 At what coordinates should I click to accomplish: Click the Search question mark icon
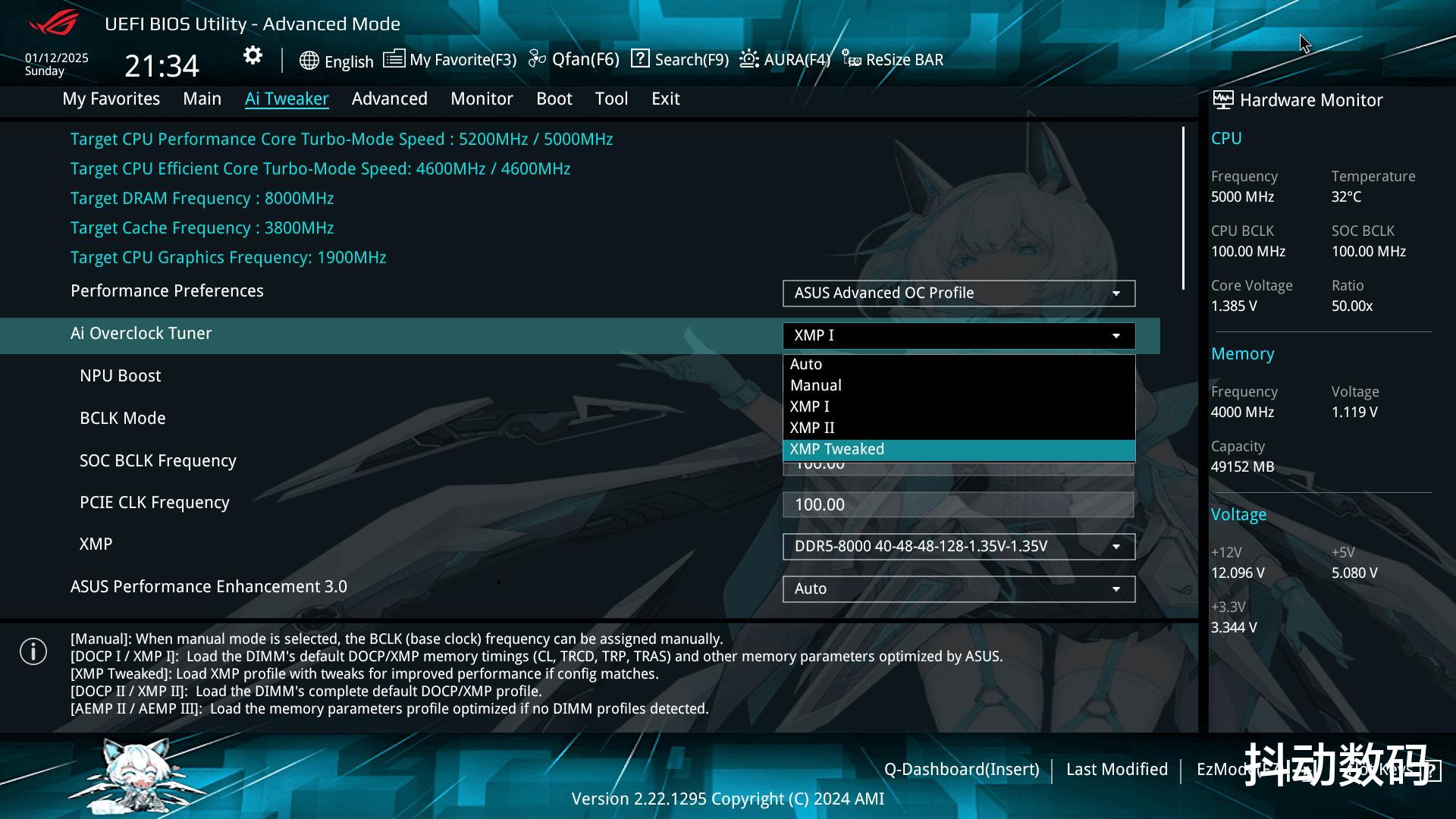pos(640,59)
